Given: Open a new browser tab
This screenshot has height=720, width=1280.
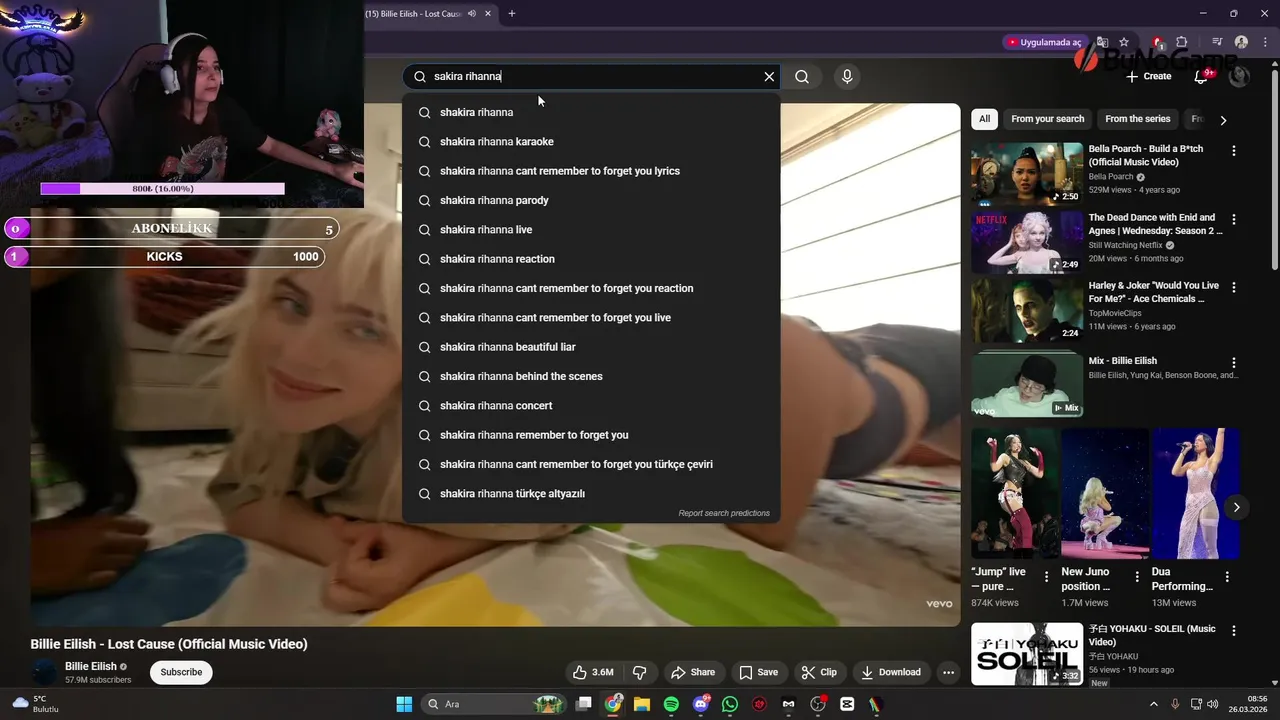Looking at the screenshot, I should point(512,14).
